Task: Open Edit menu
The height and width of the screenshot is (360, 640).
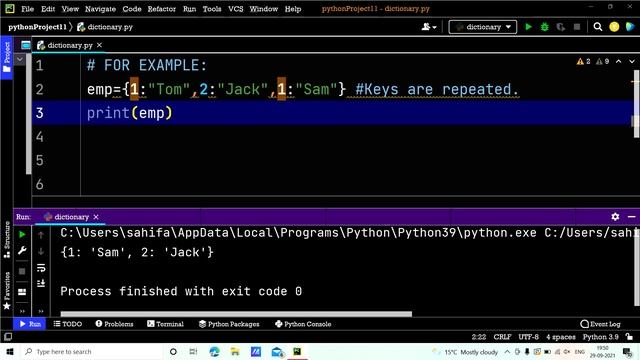Action: click(x=48, y=9)
